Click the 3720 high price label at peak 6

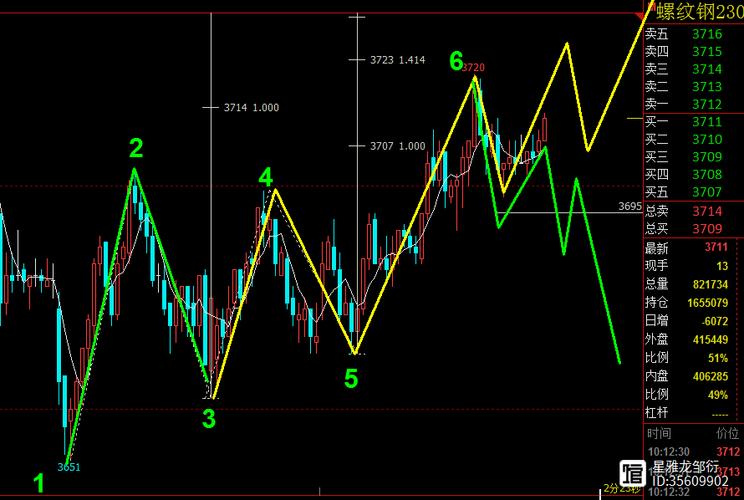pos(473,67)
